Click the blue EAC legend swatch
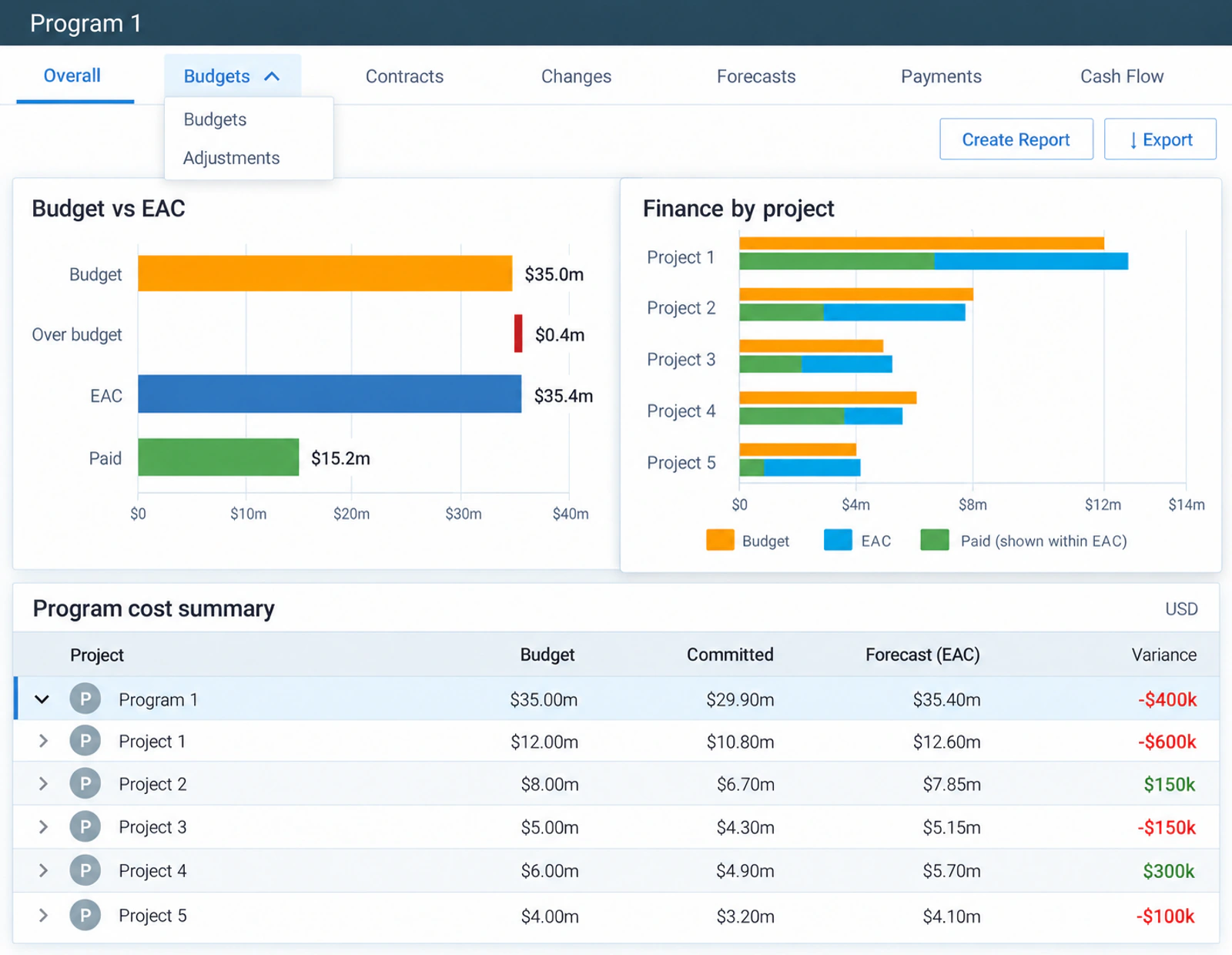The height and width of the screenshot is (955, 1232). pos(838,540)
